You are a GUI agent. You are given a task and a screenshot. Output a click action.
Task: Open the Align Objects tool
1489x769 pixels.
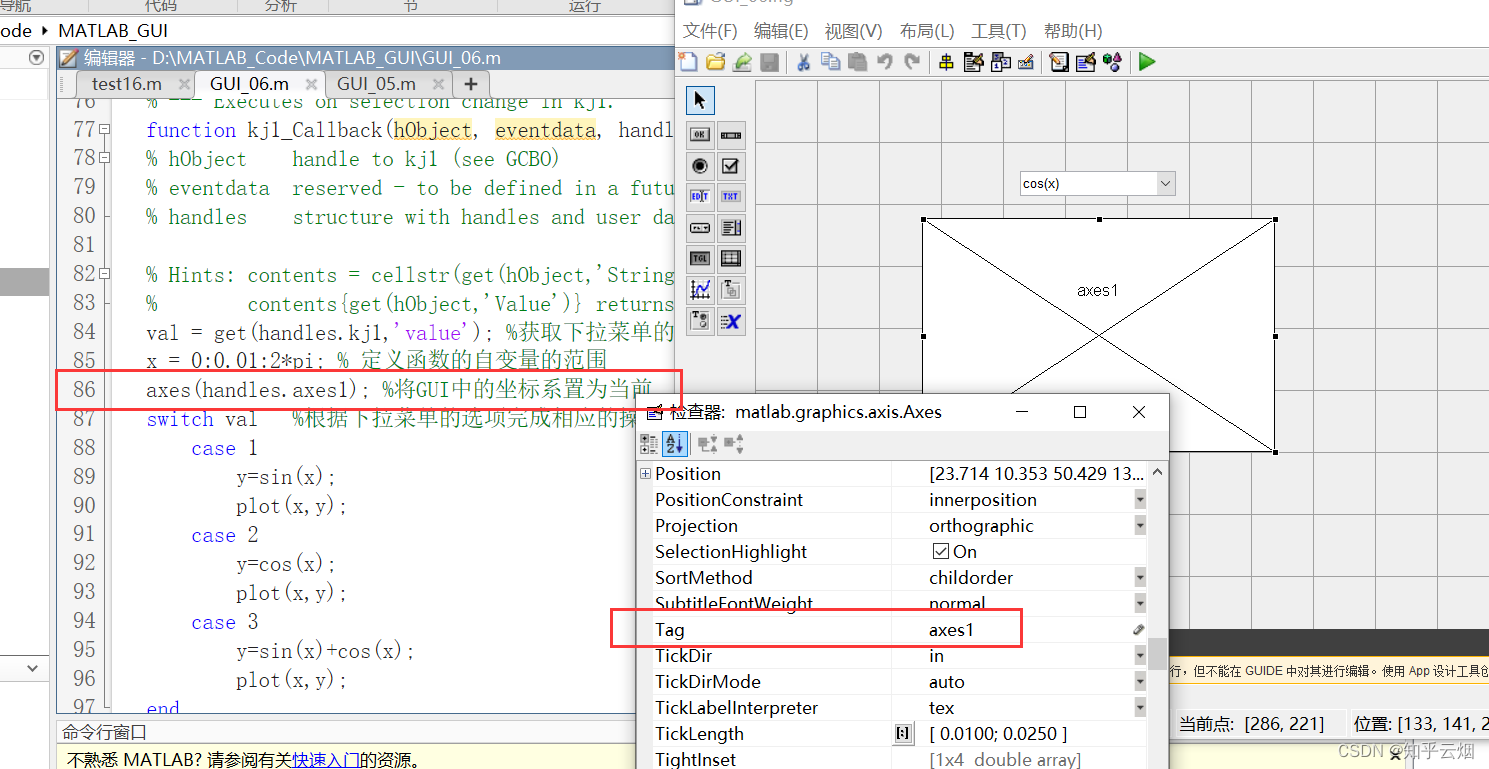[946, 62]
